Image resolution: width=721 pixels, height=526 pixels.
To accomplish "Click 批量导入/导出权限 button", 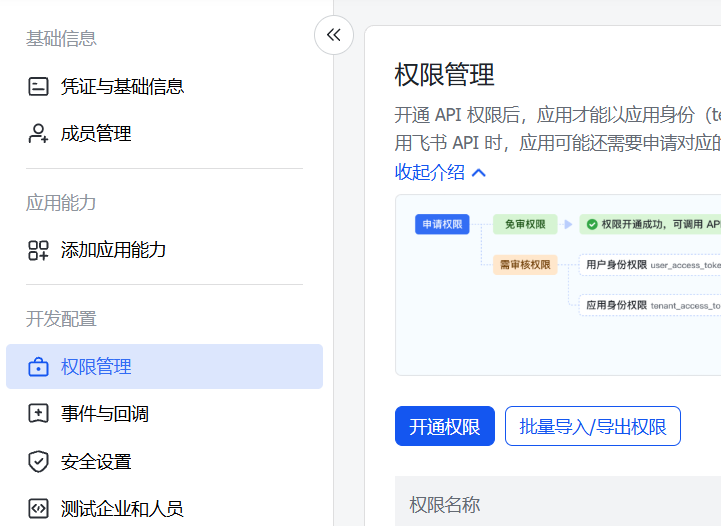I will click(593, 426).
